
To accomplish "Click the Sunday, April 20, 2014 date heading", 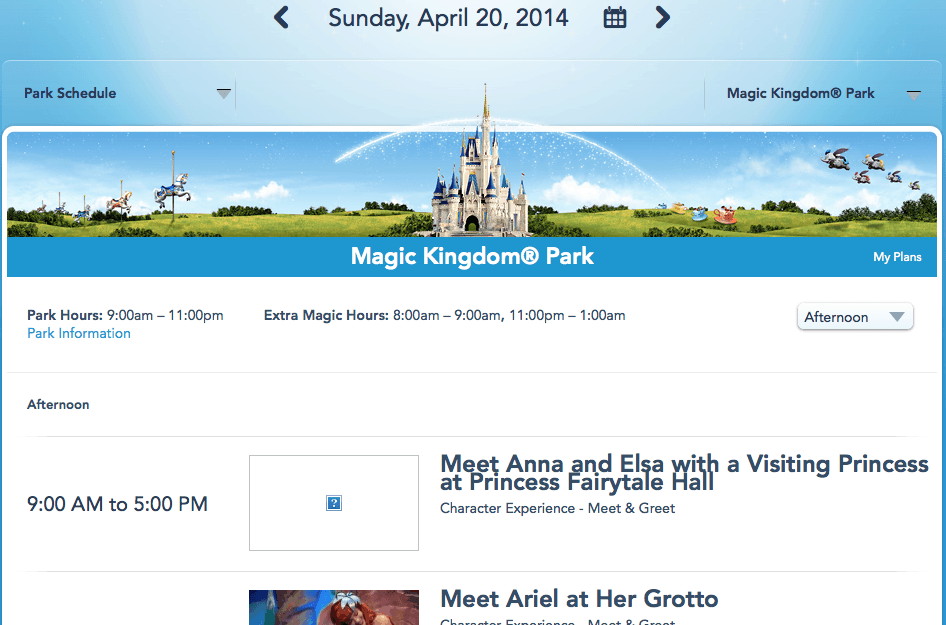I will click(x=448, y=18).
